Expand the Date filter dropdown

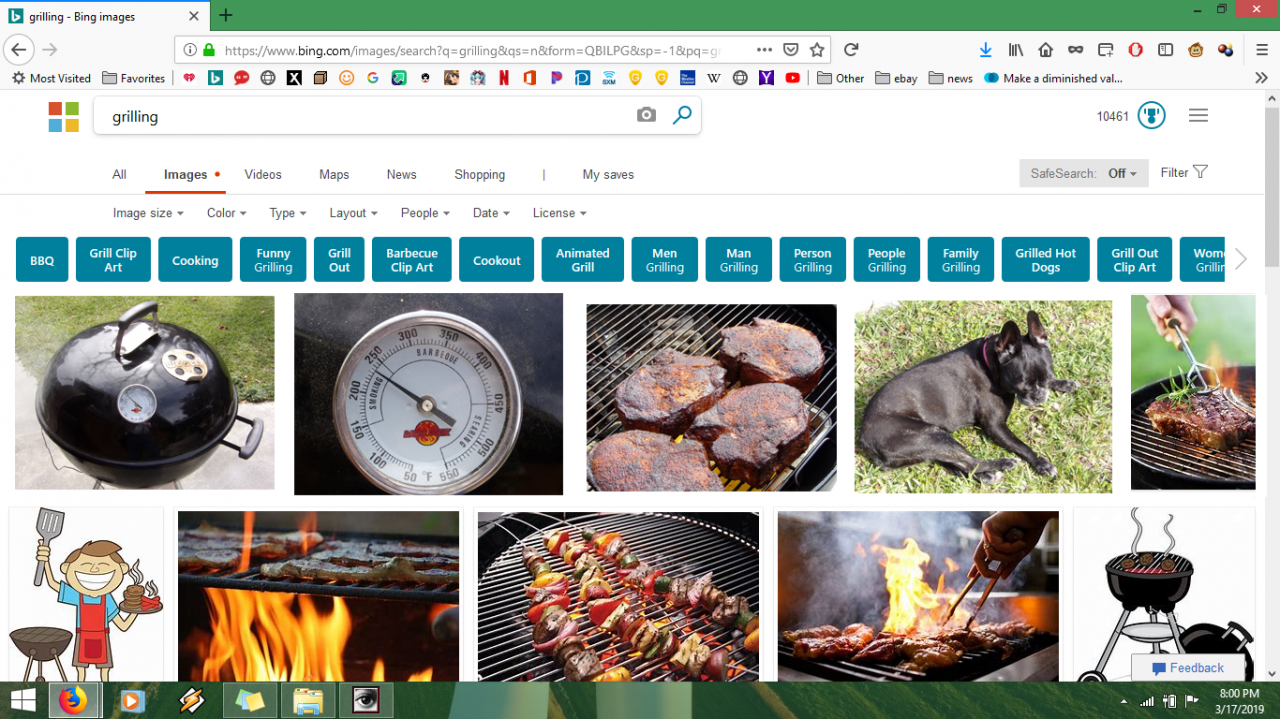pyautogui.click(x=491, y=213)
